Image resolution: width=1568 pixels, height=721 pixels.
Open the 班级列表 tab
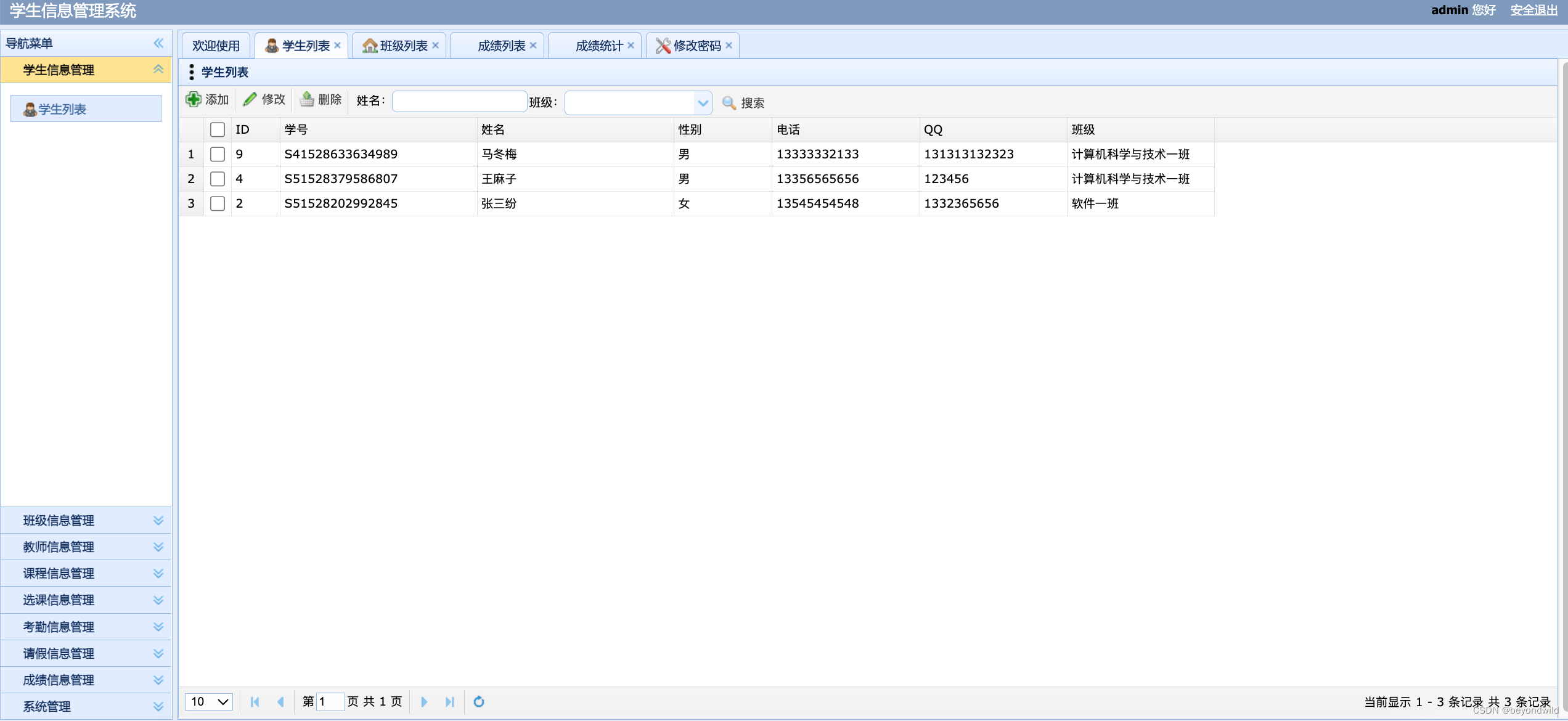click(x=399, y=45)
